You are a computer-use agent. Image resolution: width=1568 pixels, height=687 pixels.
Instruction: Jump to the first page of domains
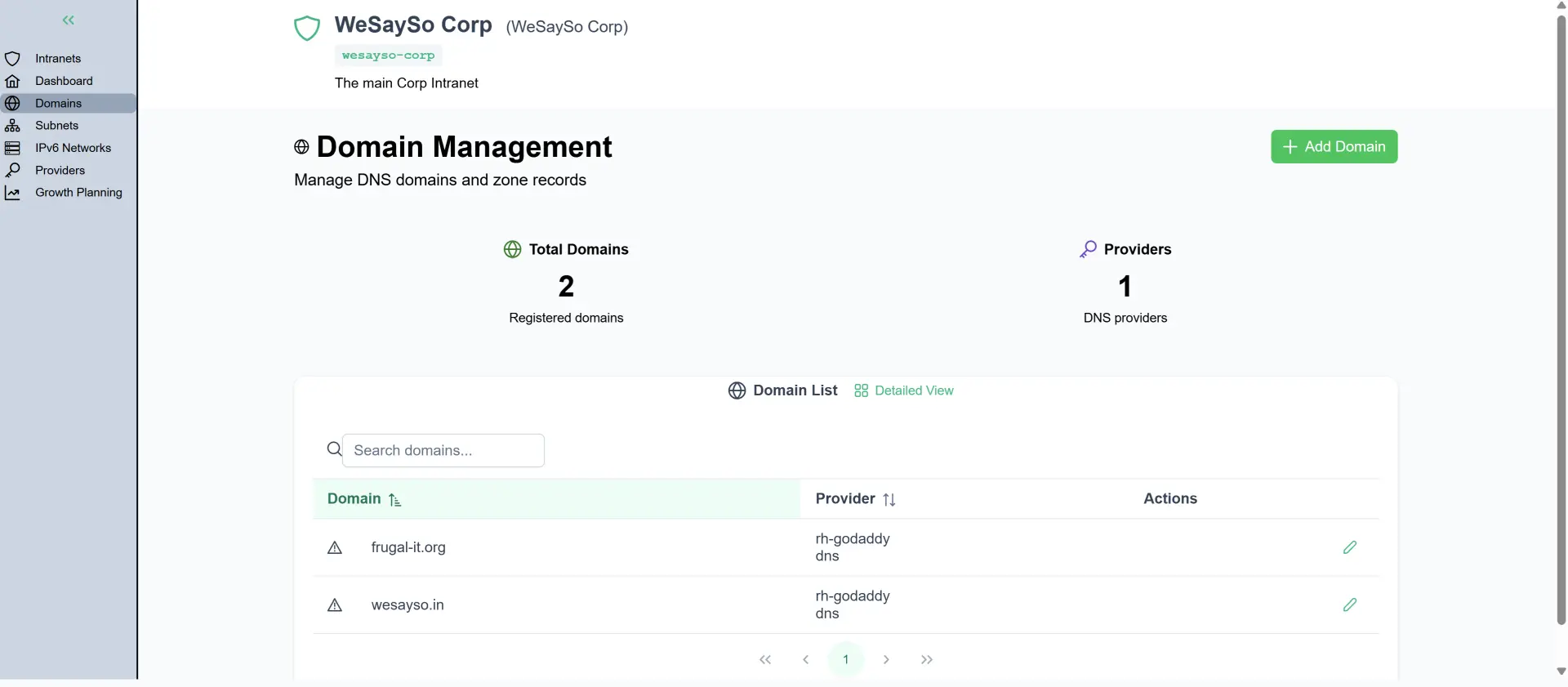pyautogui.click(x=765, y=660)
